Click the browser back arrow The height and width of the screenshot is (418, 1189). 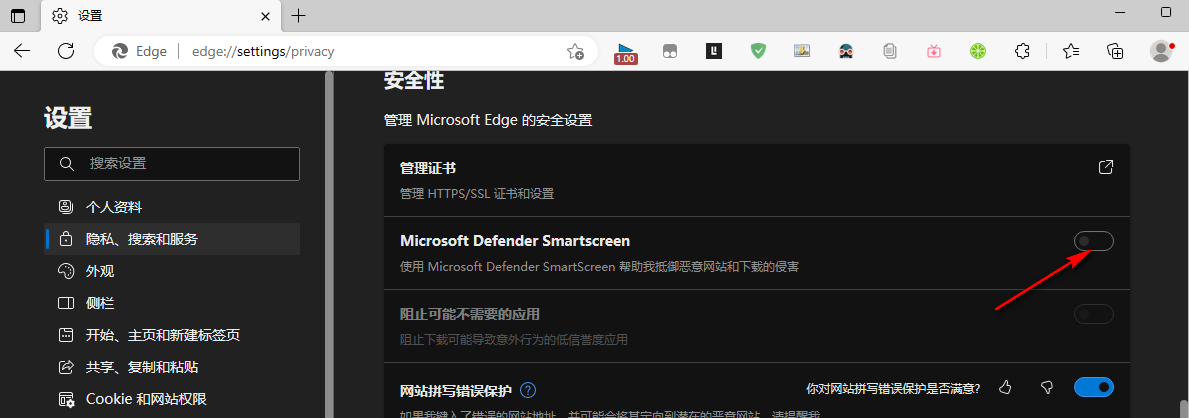click(22, 51)
